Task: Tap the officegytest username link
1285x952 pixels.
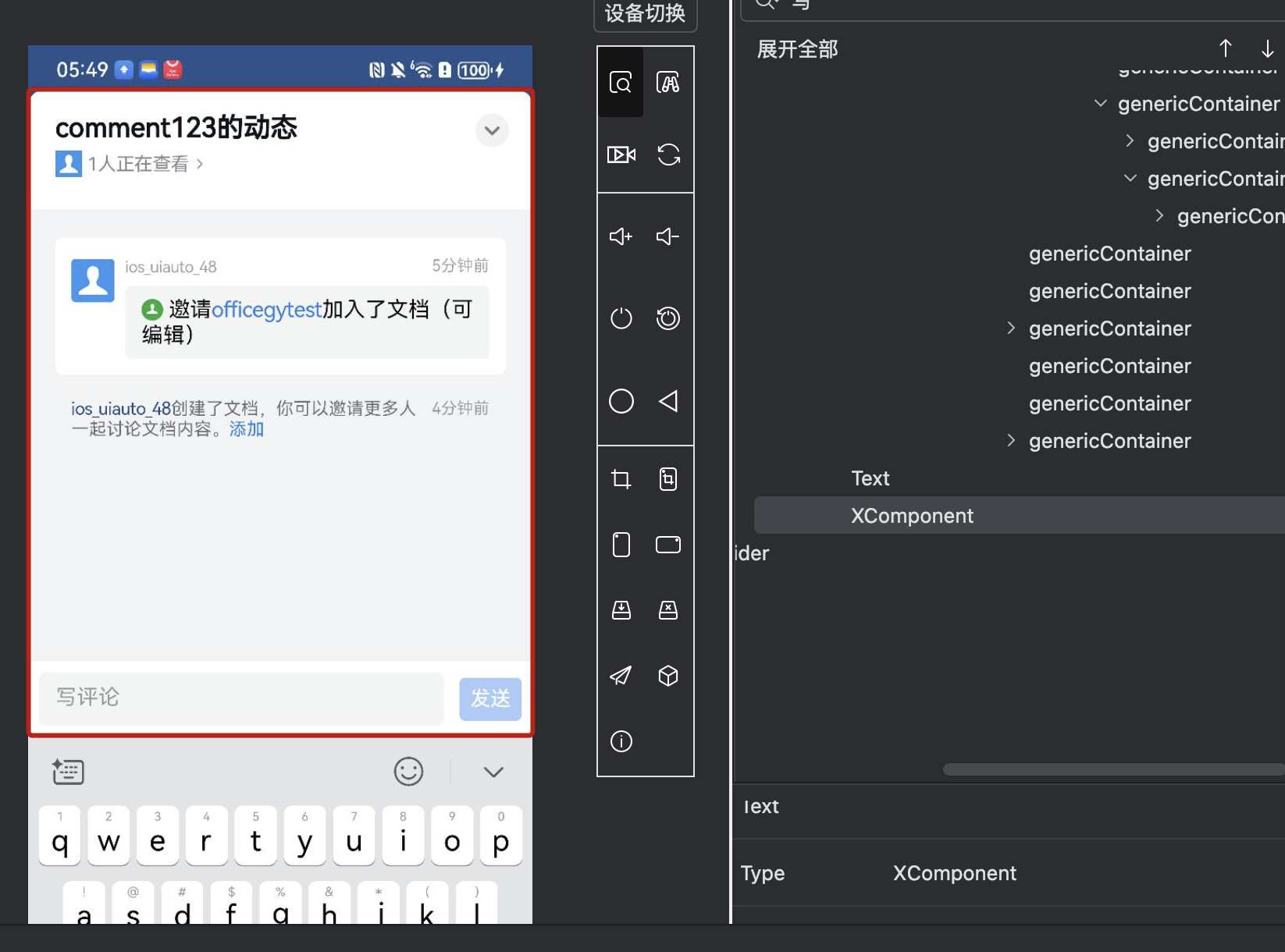Action: [266, 310]
